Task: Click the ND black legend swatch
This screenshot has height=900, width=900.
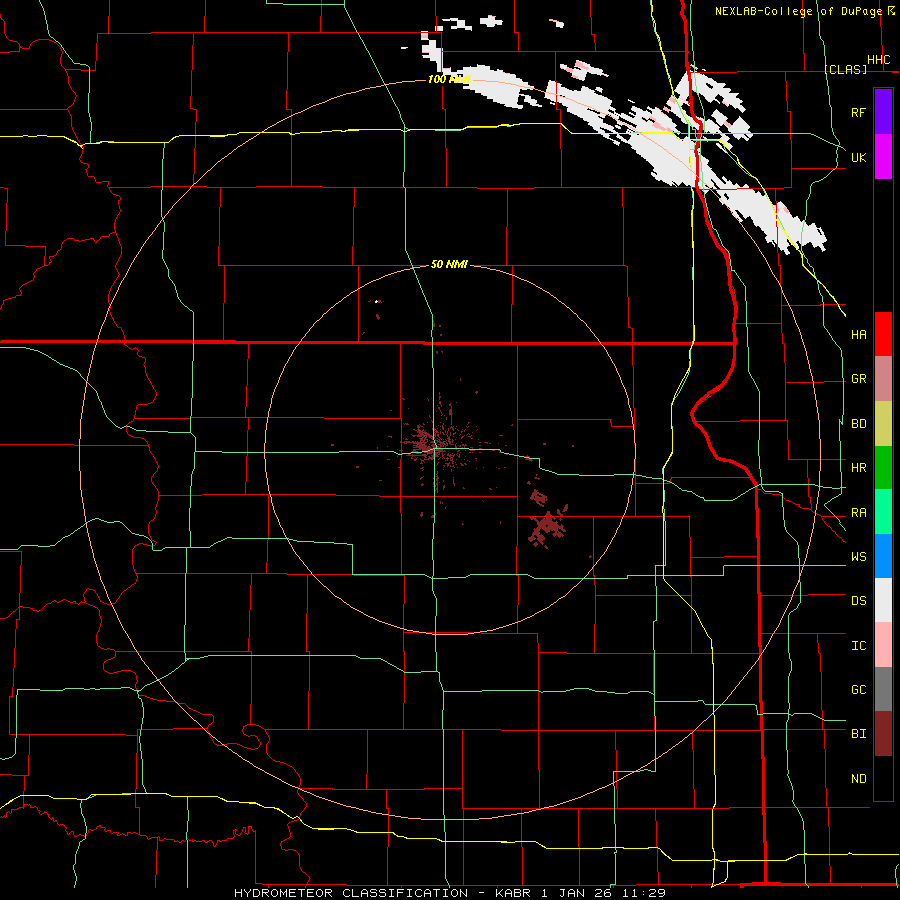Action: pos(883,778)
